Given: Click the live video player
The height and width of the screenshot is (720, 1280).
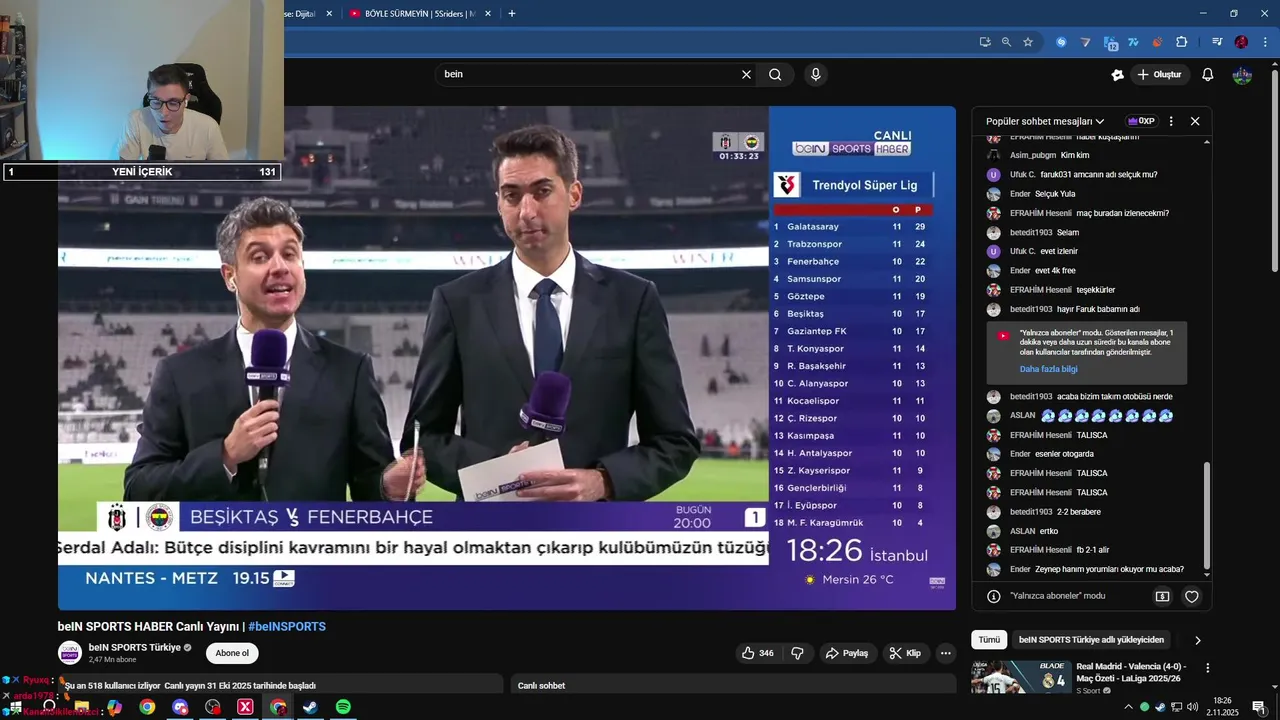Looking at the screenshot, I should coord(507,358).
